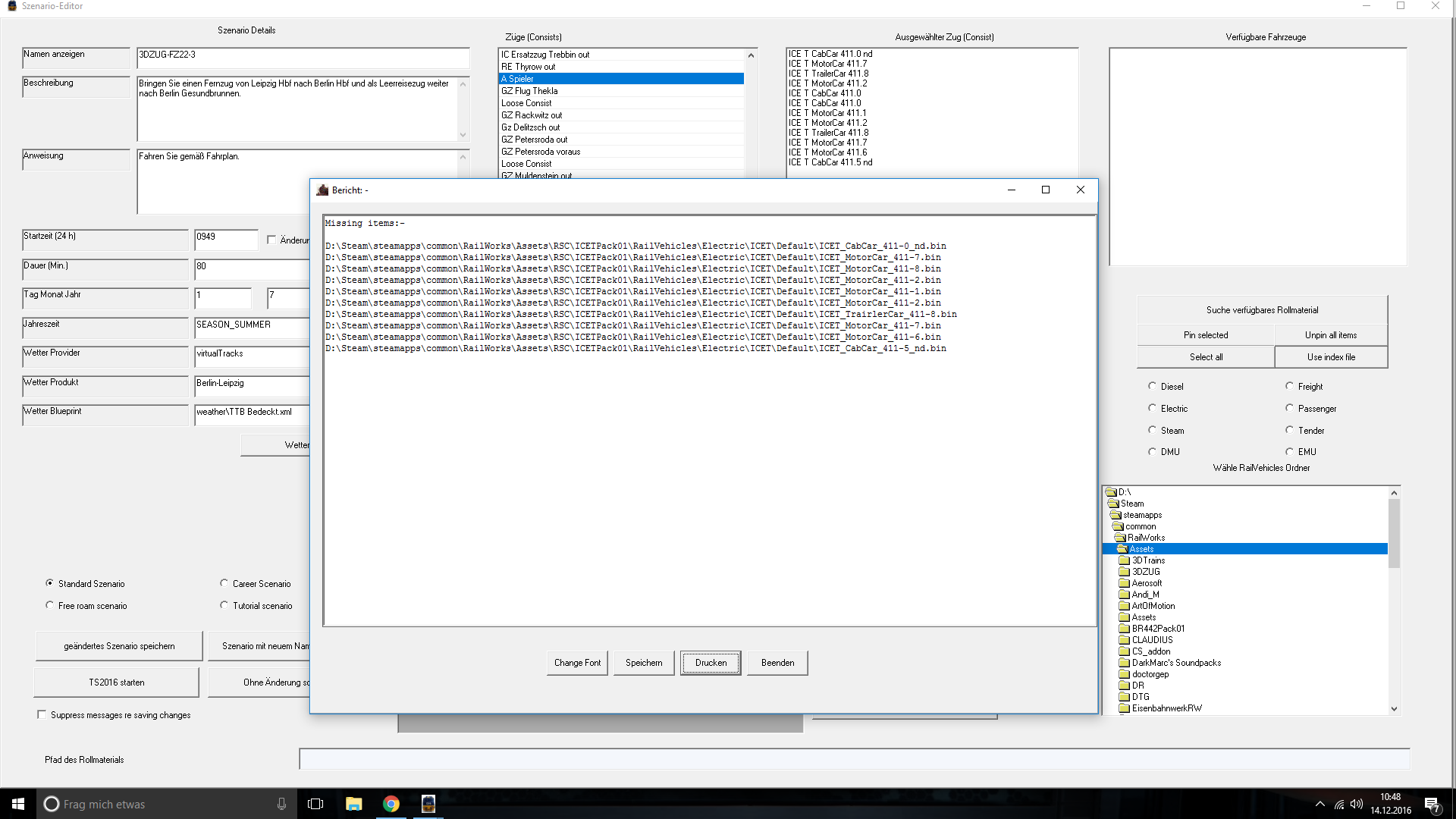Open File Explorer from taskbar
The width and height of the screenshot is (1456, 819).
click(353, 804)
